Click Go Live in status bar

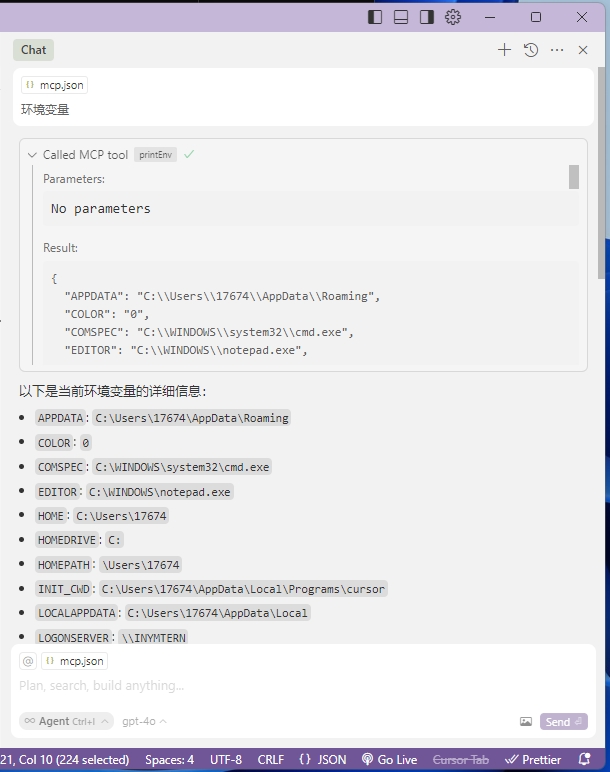pyautogui.click(x=389, y=760)
